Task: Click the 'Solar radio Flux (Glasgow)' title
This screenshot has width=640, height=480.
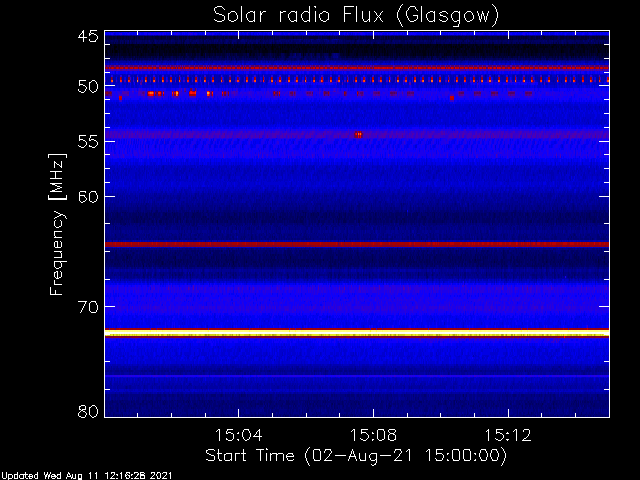Action: click(356, 16)
